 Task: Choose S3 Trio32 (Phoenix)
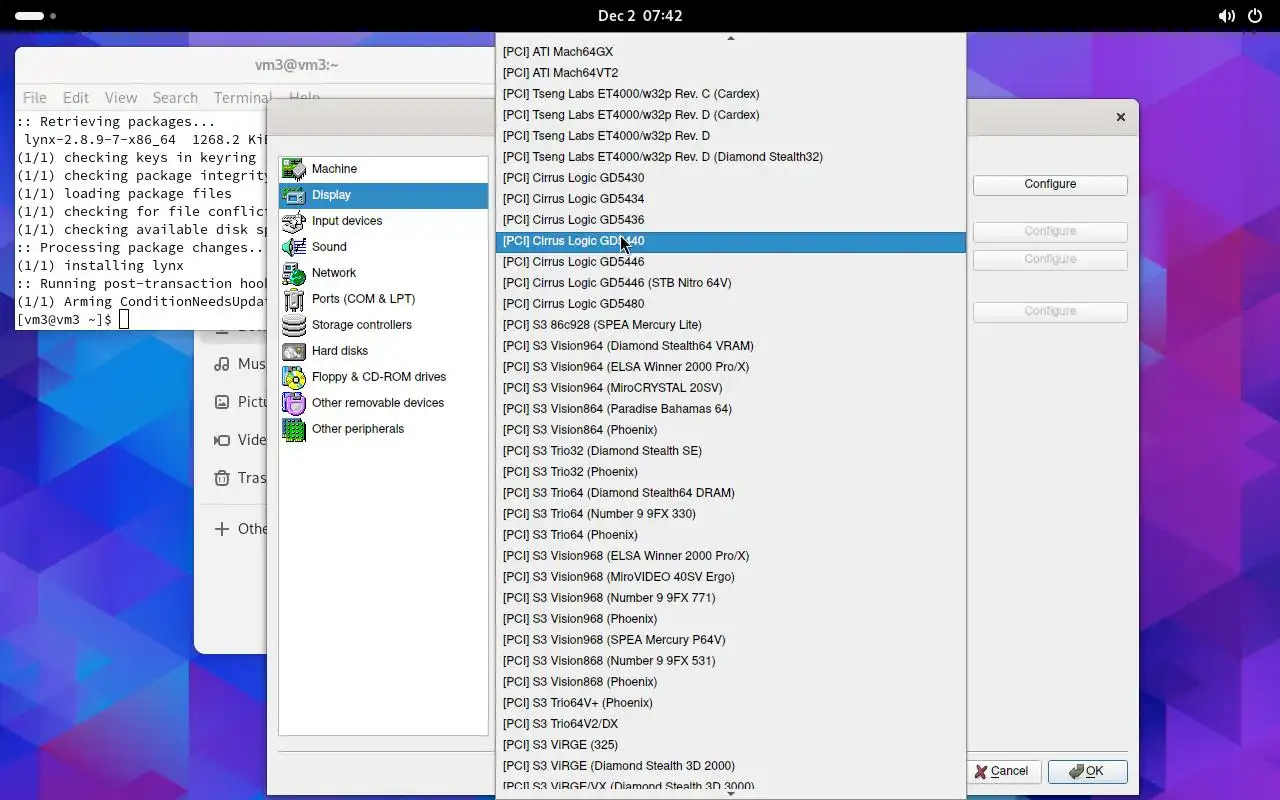click(x=731, y=472)
